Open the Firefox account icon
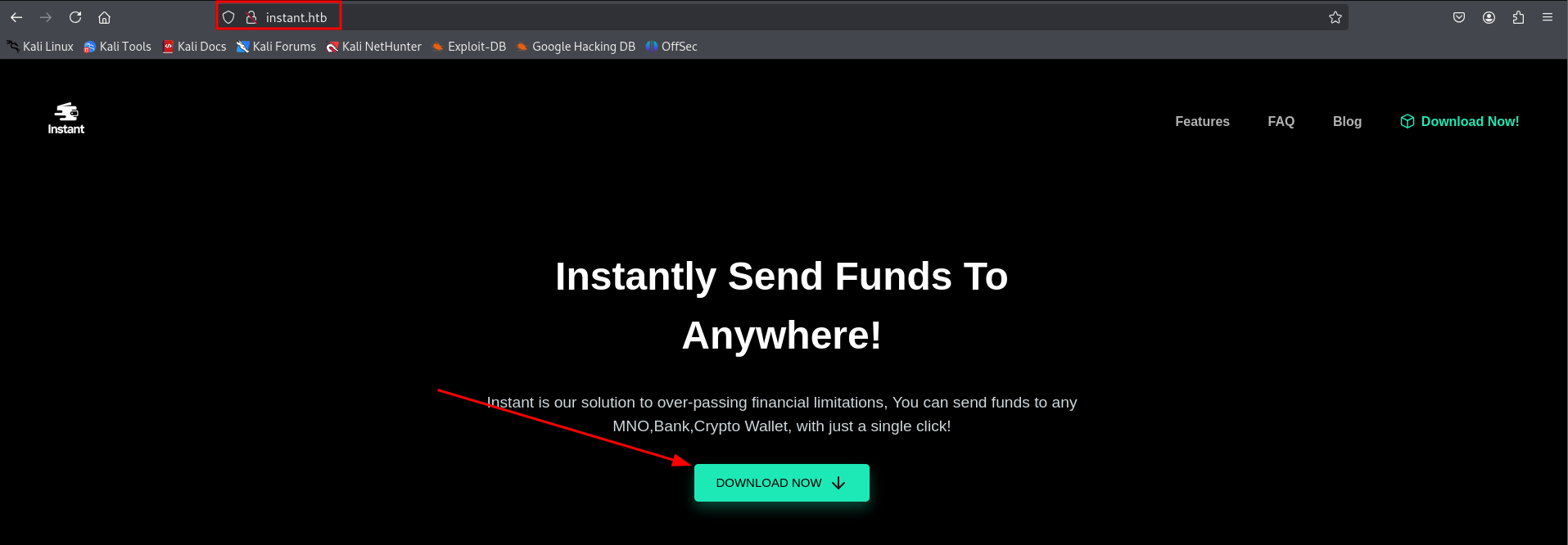The width and height of the screenshot is (1568, 545). point(1489,17)
